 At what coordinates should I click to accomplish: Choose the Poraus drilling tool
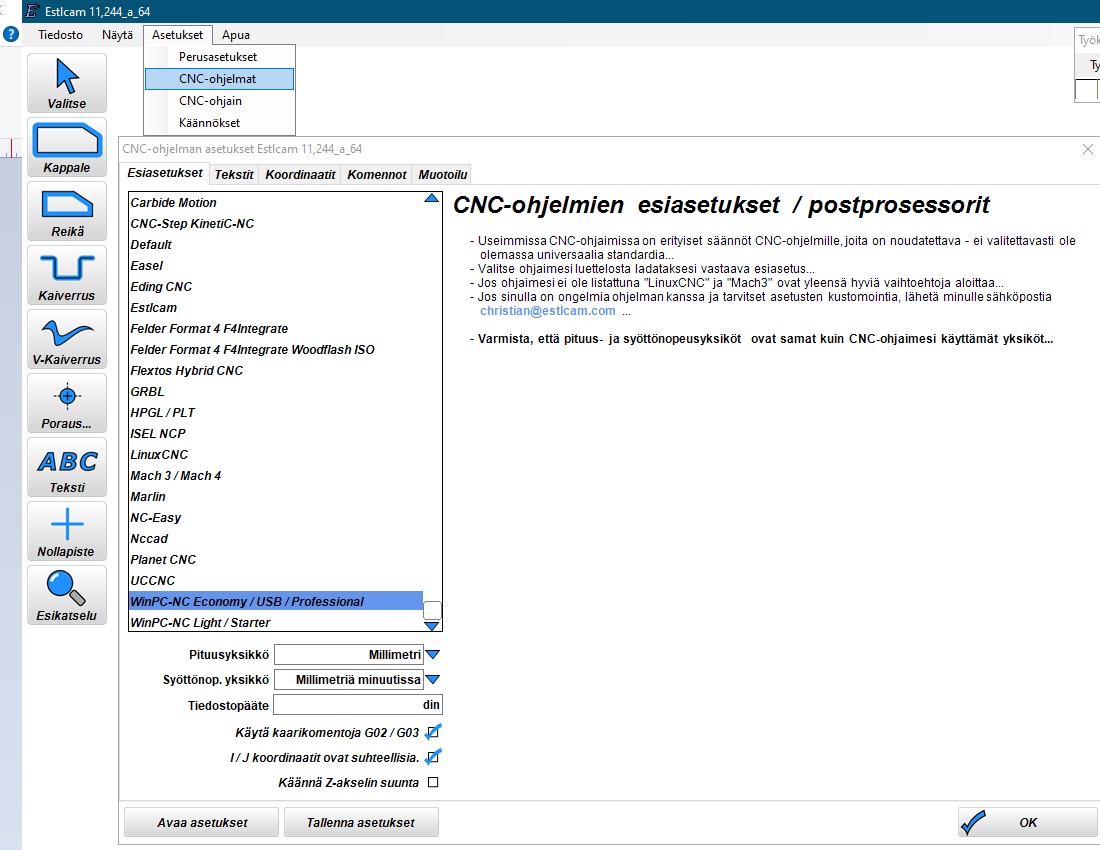pos(67,403)
